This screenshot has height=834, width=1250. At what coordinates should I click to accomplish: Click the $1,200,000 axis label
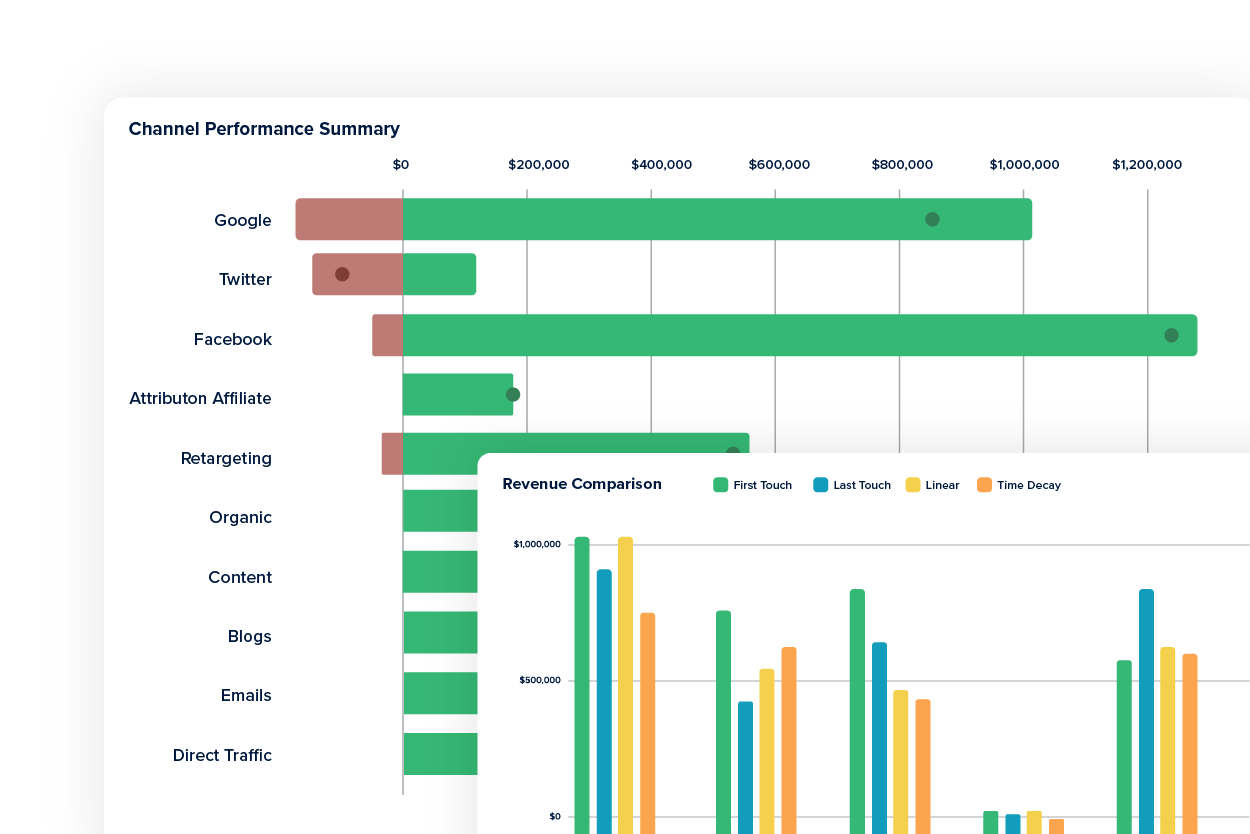click(x=1147, y=165)
